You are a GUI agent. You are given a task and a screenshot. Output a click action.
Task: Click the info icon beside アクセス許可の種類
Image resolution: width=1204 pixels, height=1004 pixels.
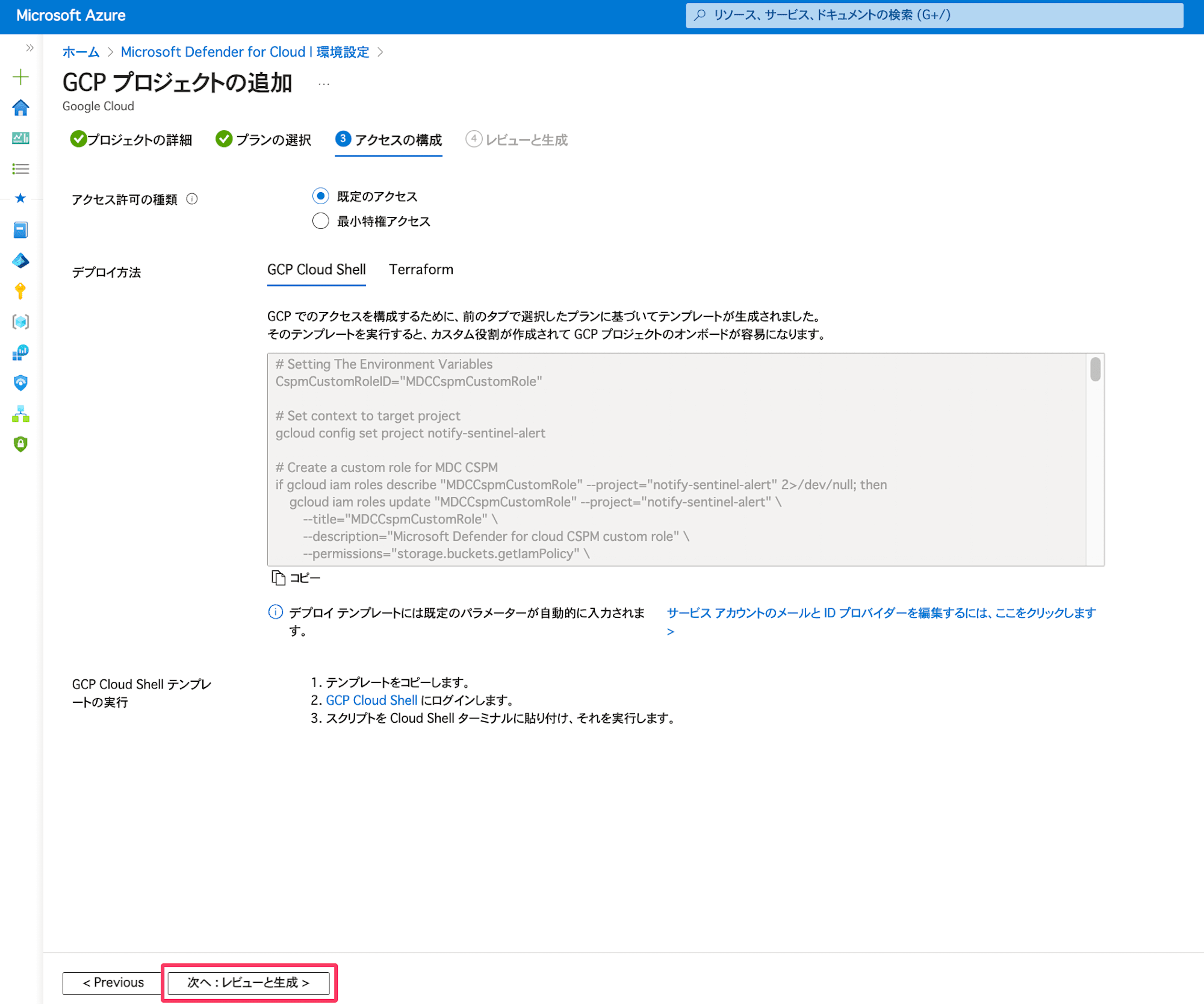pos(192,199)
